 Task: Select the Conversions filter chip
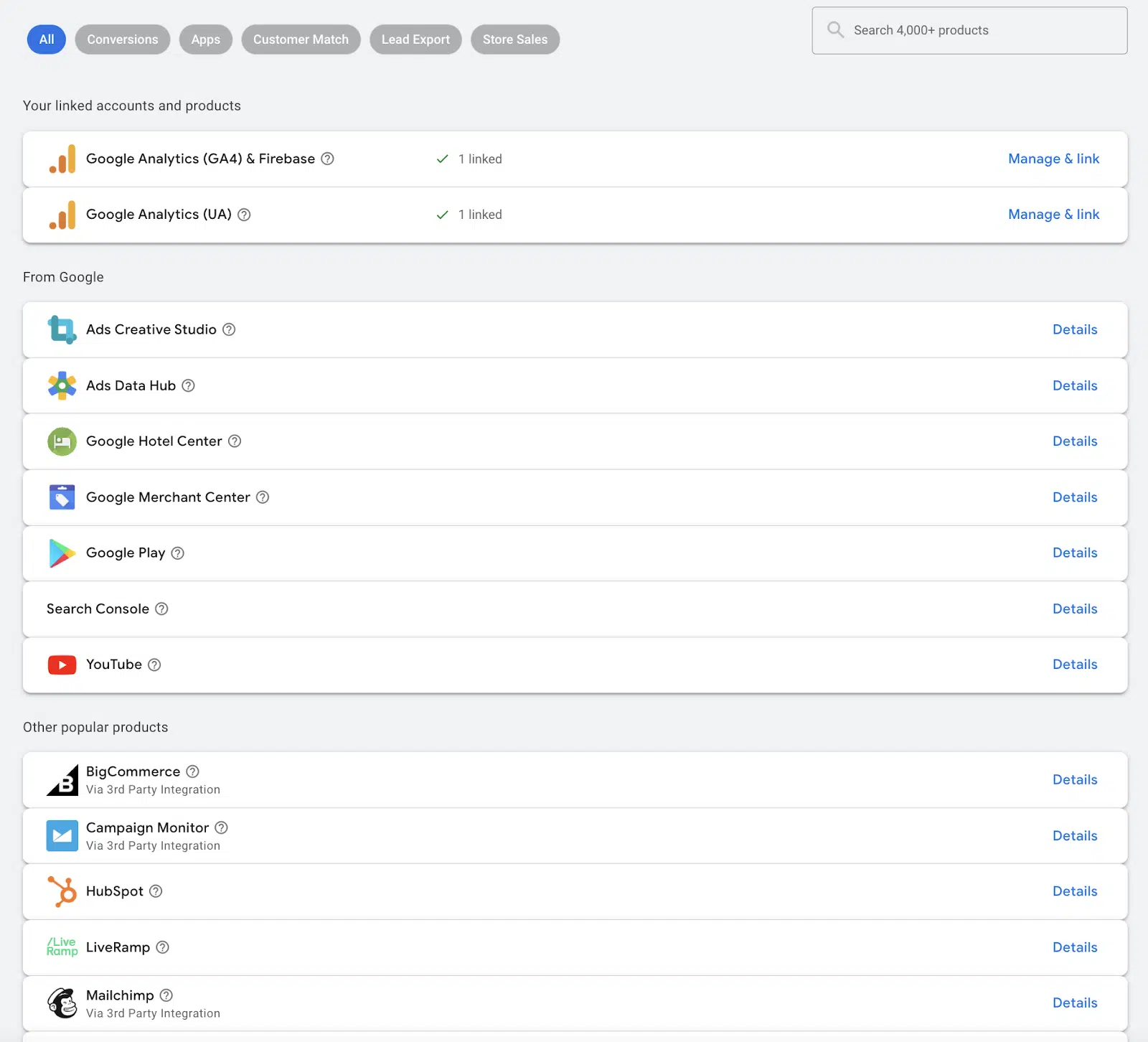tap(123, 39)
